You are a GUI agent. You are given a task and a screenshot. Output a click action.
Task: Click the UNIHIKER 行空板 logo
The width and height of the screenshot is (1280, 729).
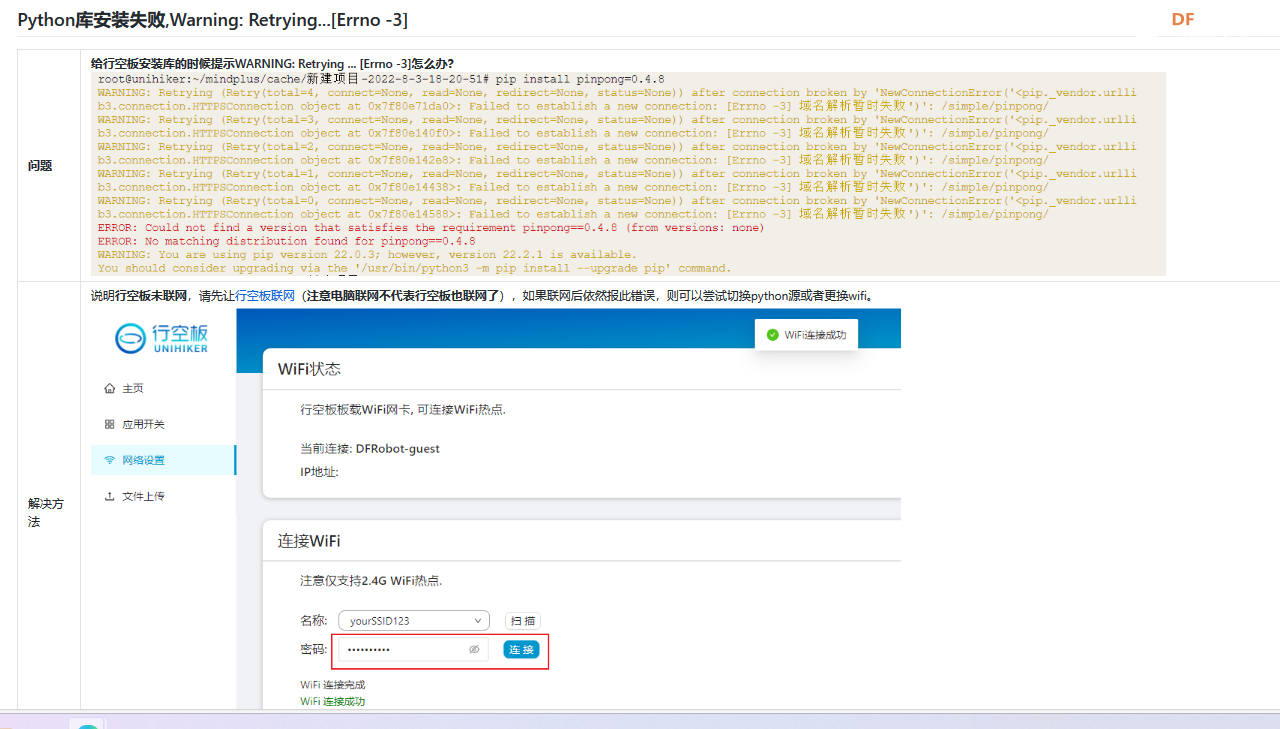pyautogui.click(x=161, y=338)
